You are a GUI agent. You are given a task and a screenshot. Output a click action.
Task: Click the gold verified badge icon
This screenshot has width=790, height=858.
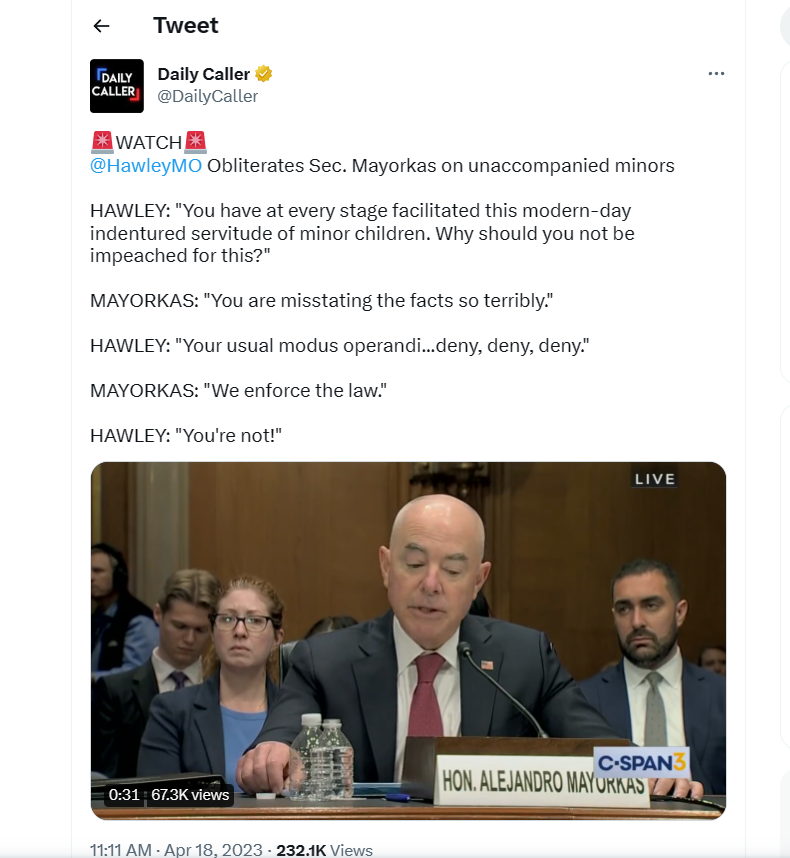pyautogui.click(x=264, y=73)
